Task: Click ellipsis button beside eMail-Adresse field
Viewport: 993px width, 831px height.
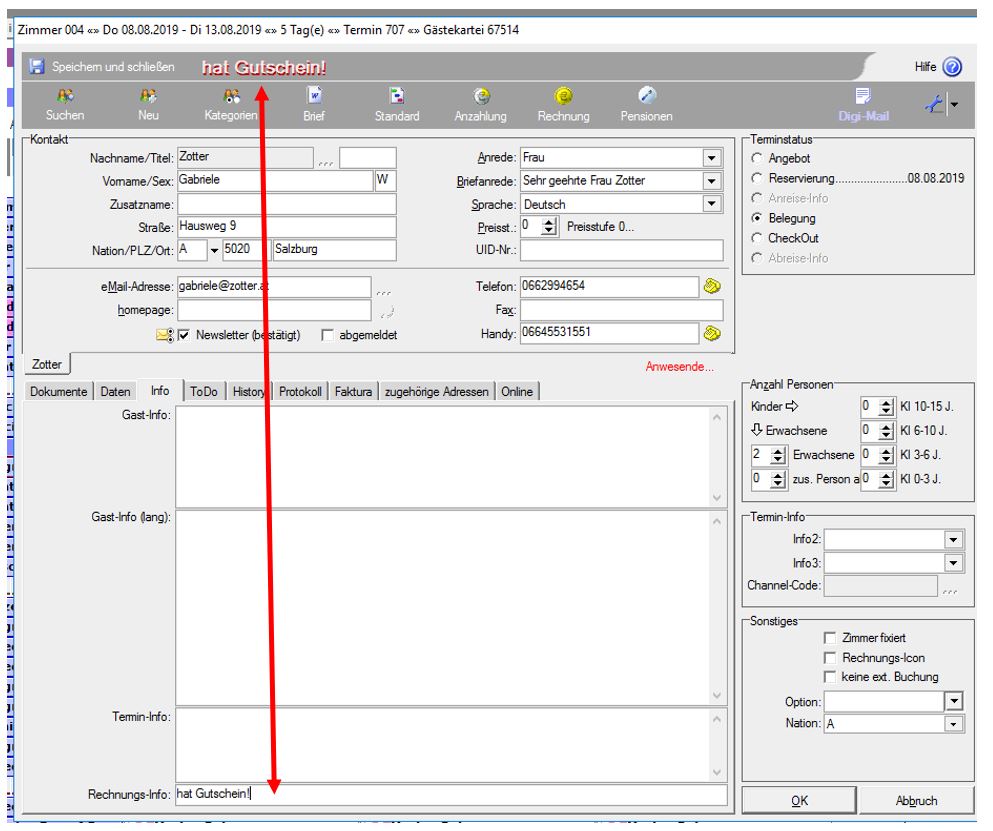Action: (384, 292)
